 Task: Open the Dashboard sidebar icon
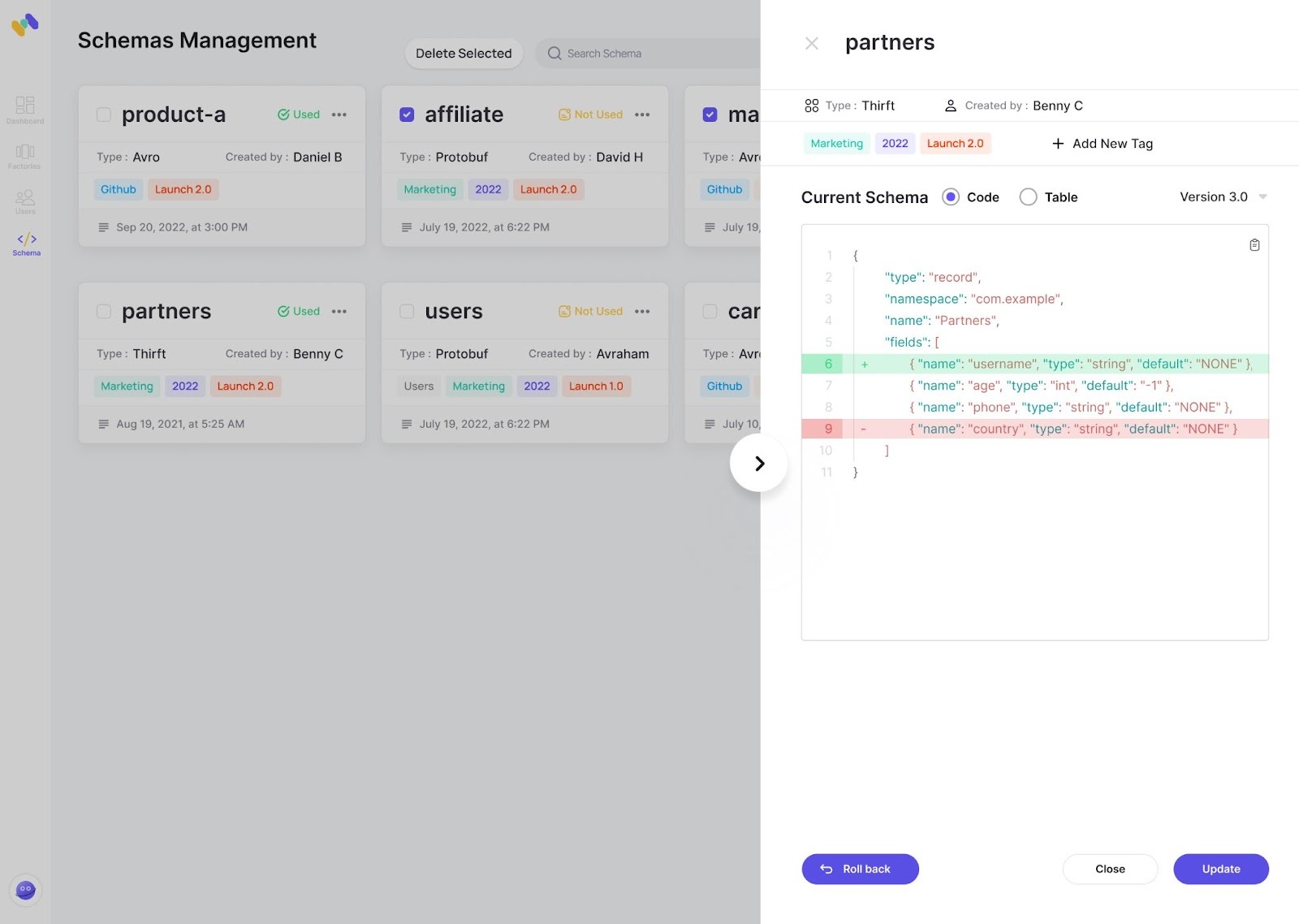coord(25,110)
